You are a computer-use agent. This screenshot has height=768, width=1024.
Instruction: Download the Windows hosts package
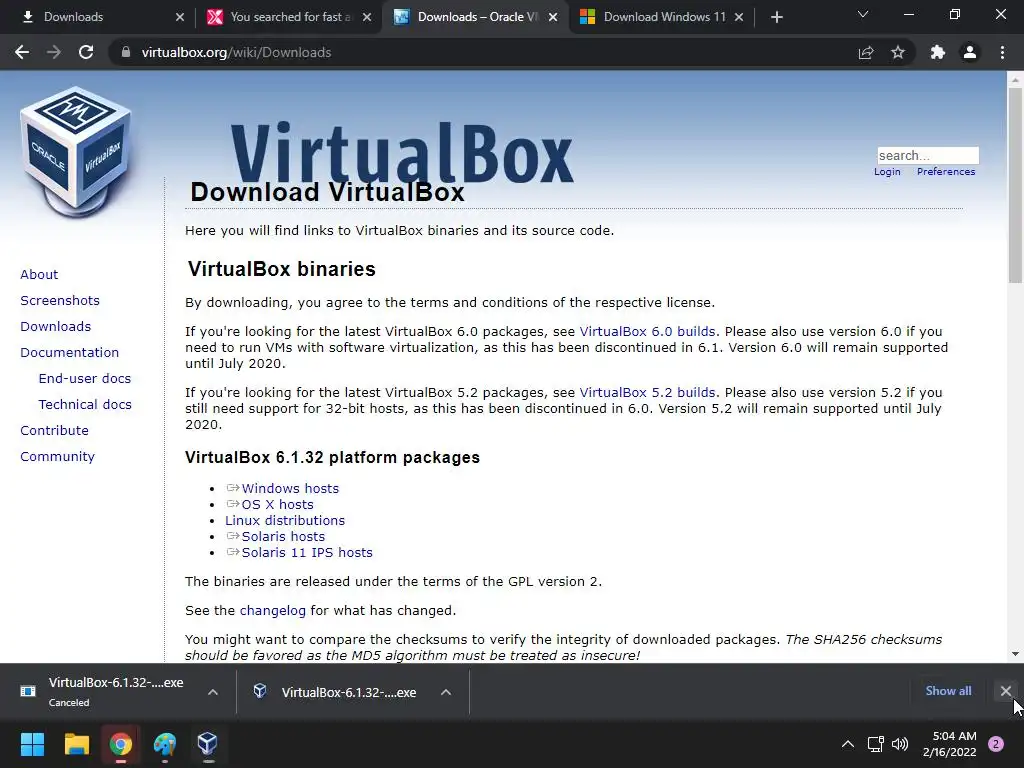(x=290, y=488)
